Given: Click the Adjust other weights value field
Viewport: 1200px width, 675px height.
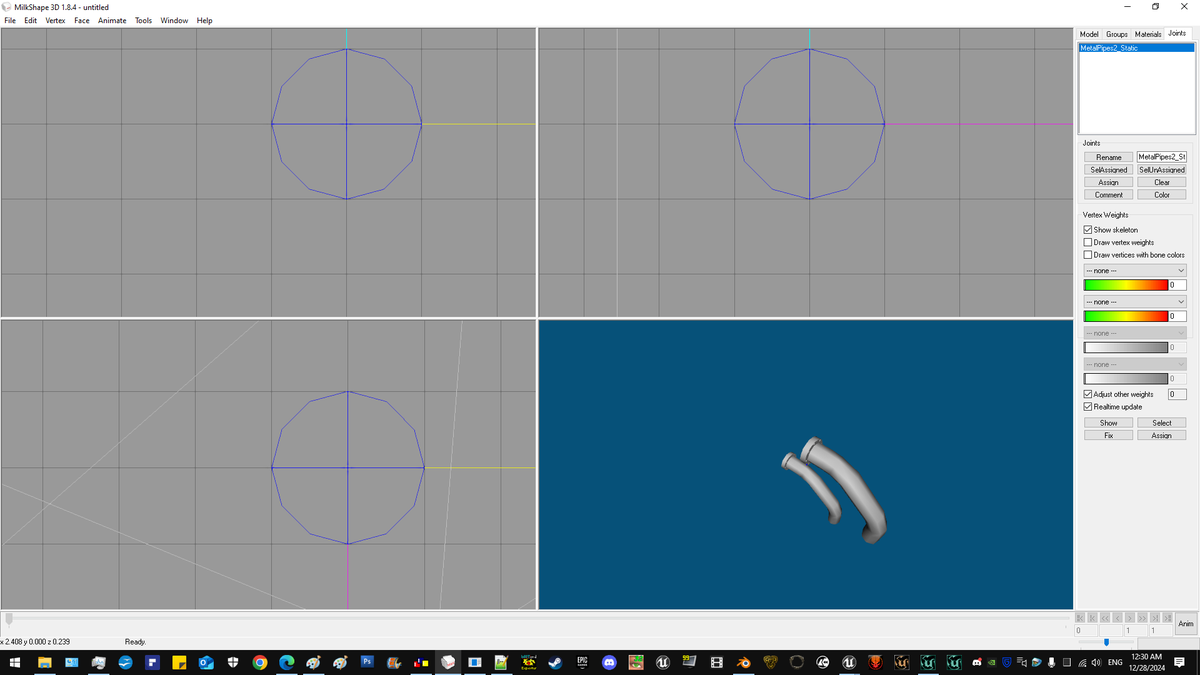Looking at the screenshot, I should (x=1178, y=394).
